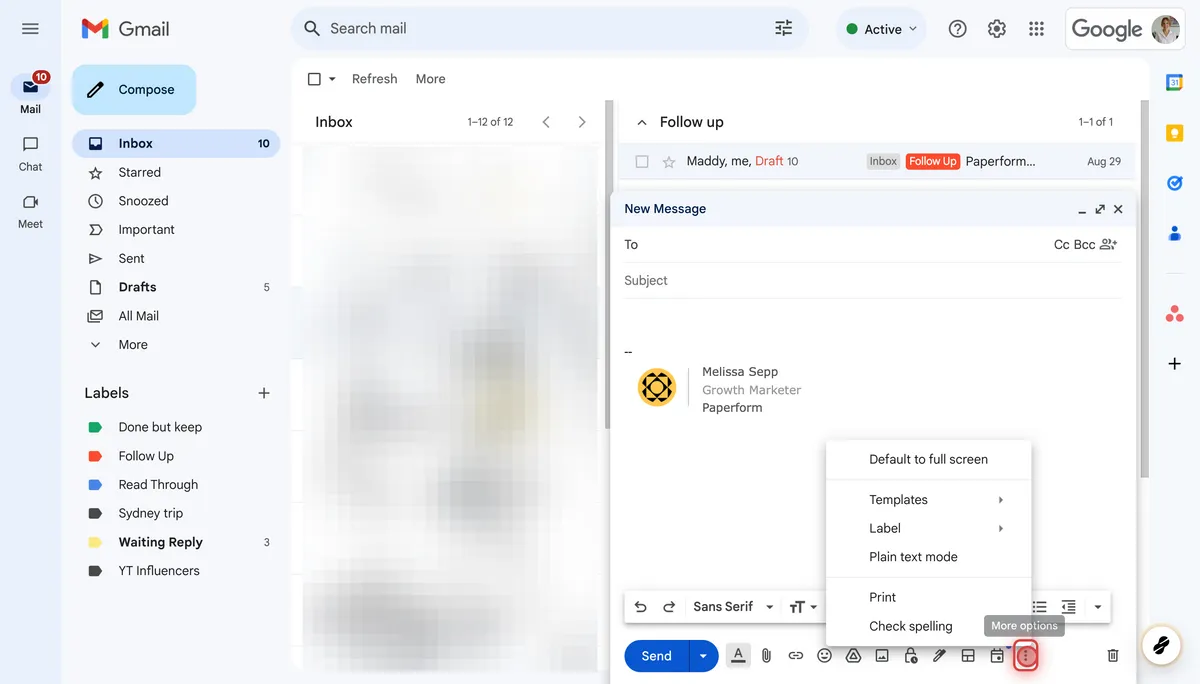Click More next to Refresh

tap(431, 79)
